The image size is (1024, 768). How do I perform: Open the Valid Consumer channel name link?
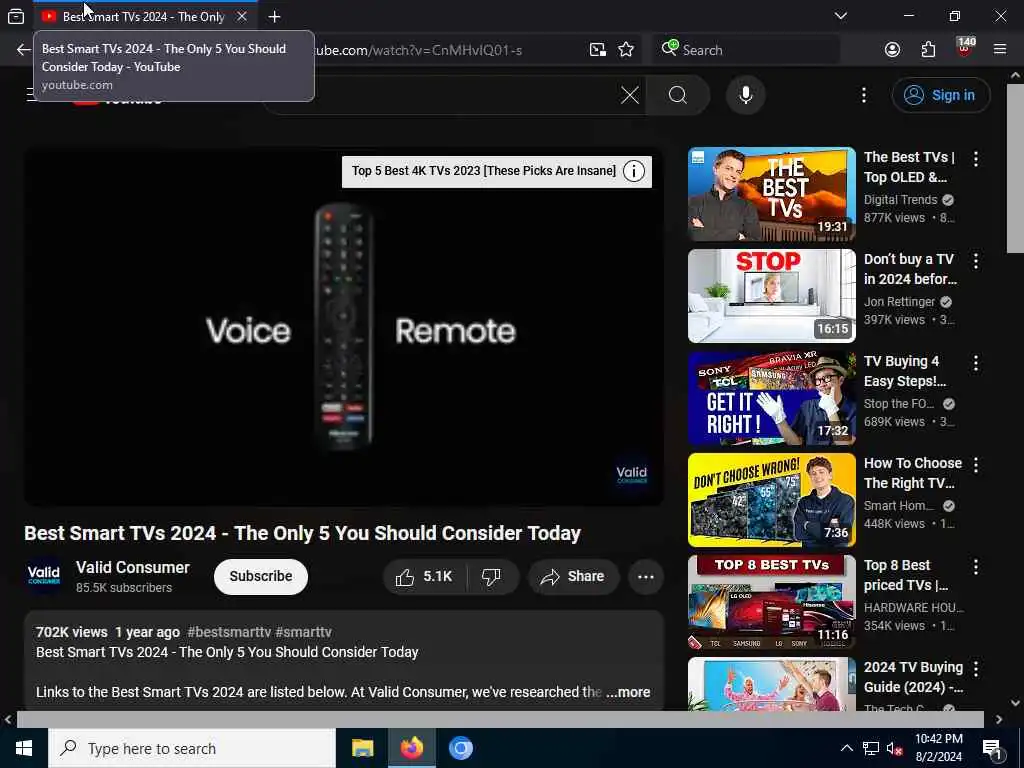coord(133,568)
